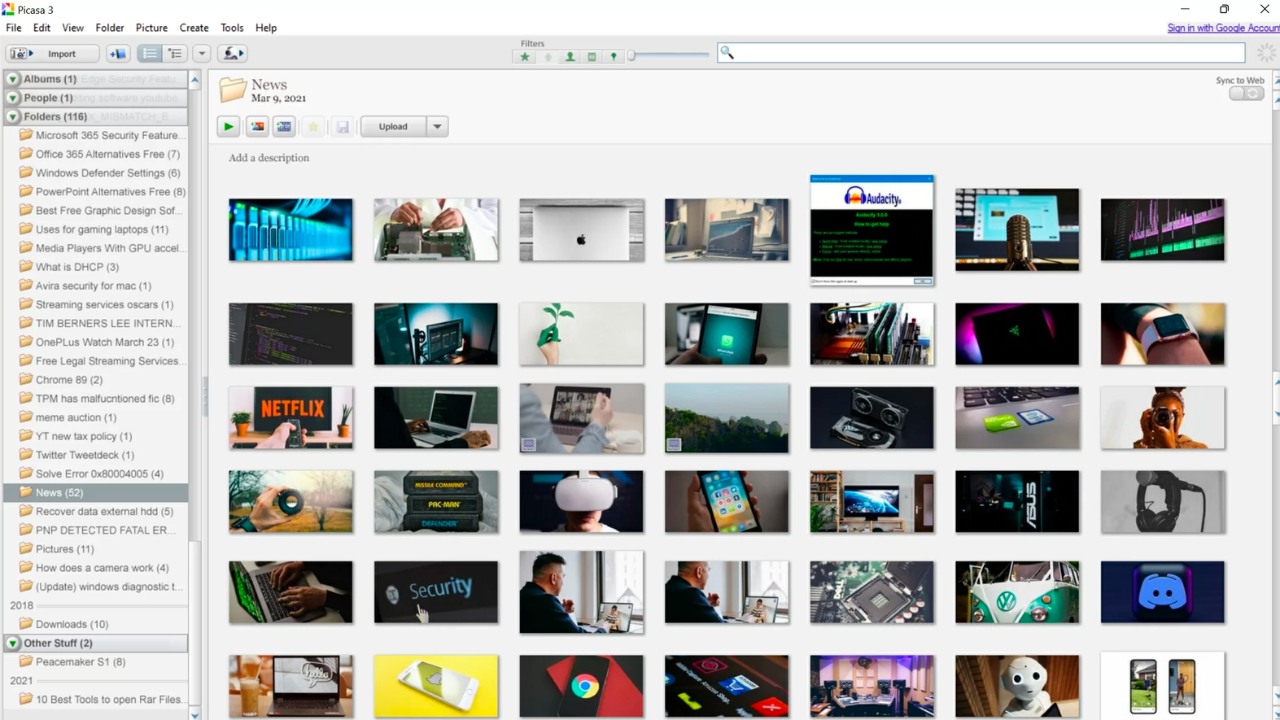The height and width of the screenshot is (720, 1280).
Task: Click the folder list scroll-up arrow
Action: coord(195,80)
